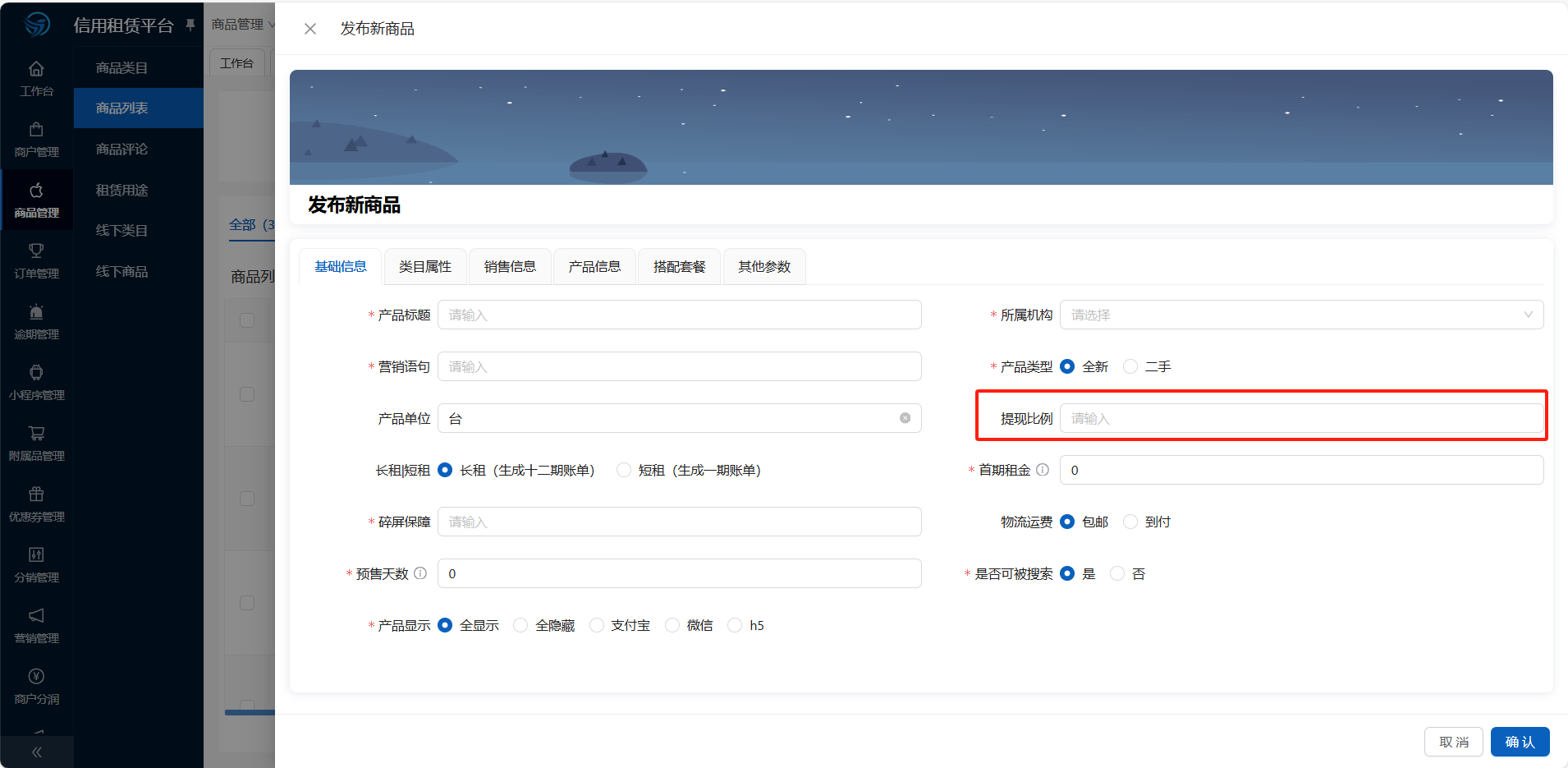Open 优惠券管理 gift icon
This screenshot has height=768, width=1568.
tap(36, 494)
